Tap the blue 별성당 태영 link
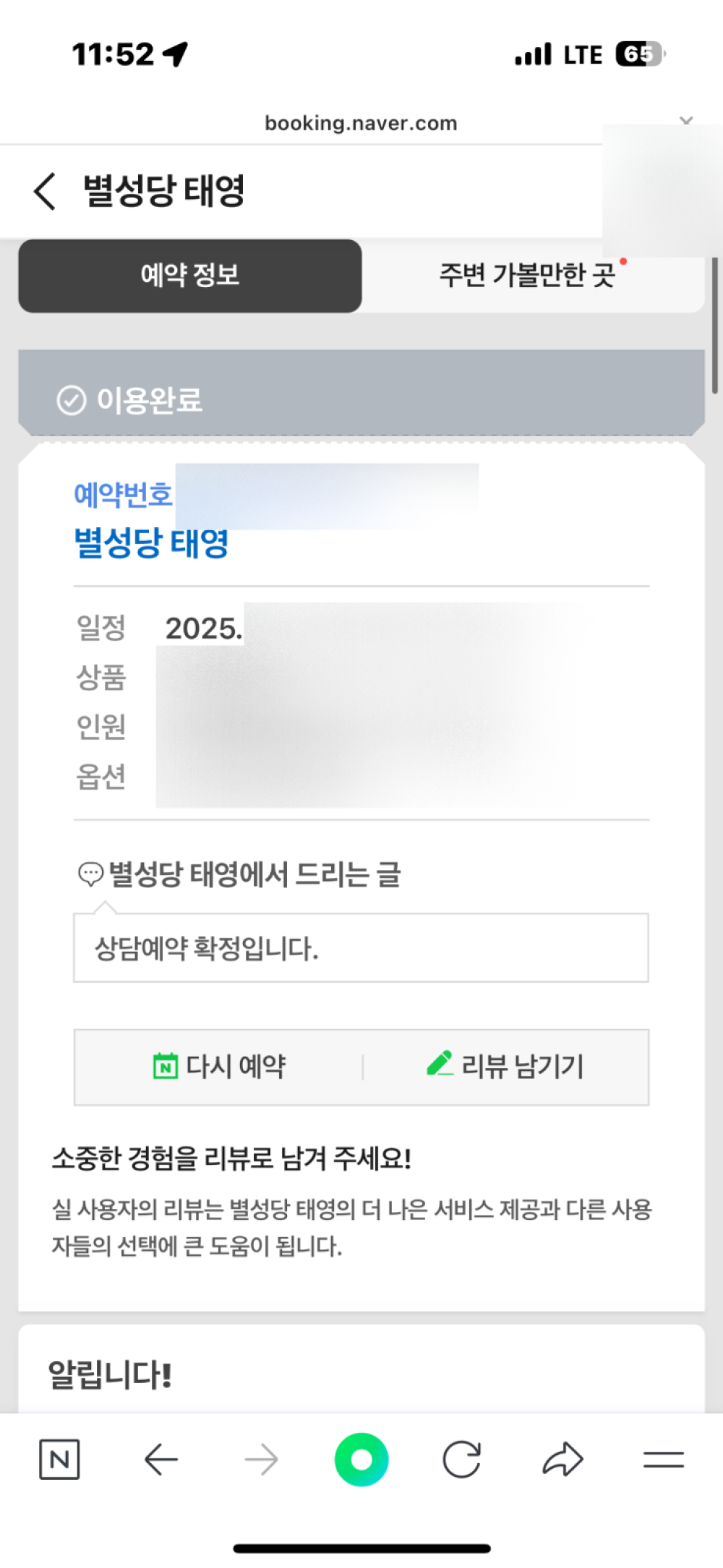Viewport: 723px width, 1568px height. point(151,542)
